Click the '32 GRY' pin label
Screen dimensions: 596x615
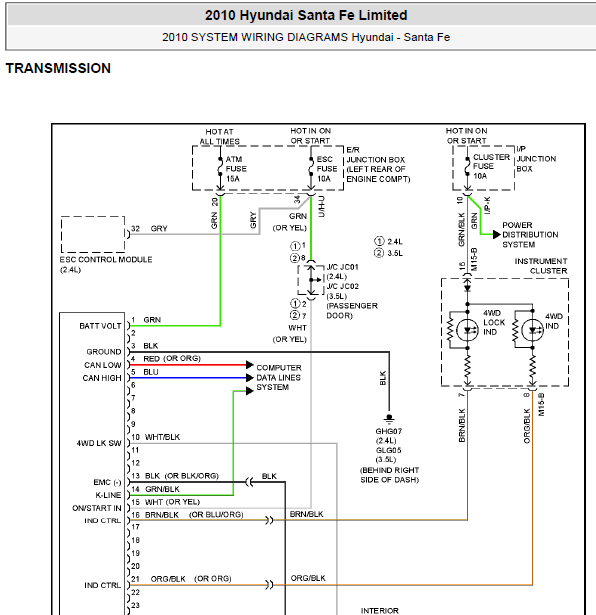(149, 228)
